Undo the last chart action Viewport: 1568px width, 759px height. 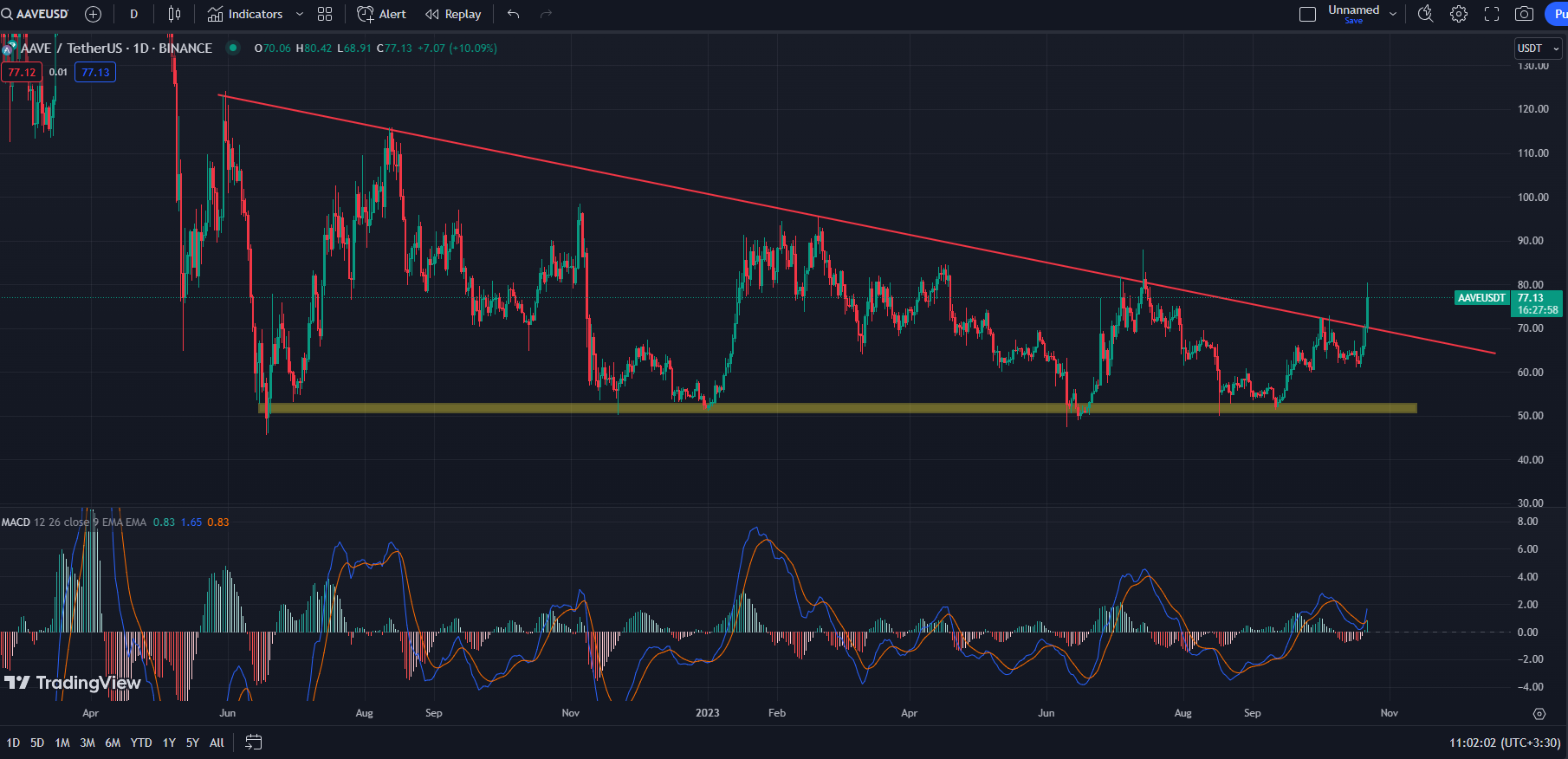tap(513, 14)
